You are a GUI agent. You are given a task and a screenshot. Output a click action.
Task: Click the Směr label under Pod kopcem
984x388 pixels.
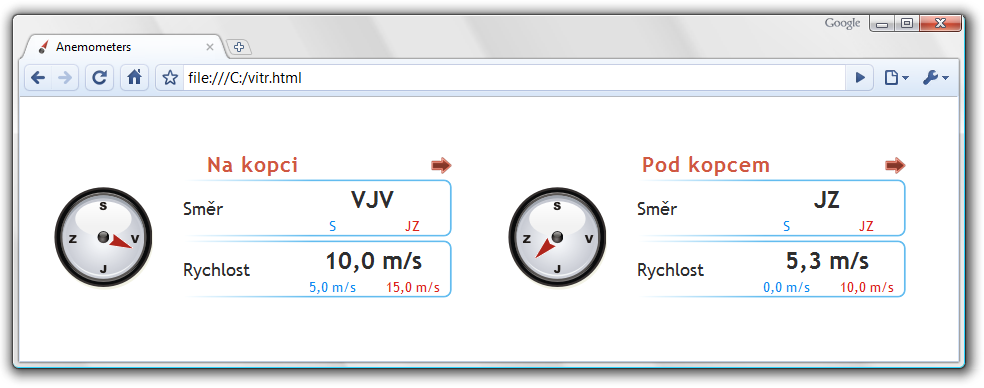[657, 208]
